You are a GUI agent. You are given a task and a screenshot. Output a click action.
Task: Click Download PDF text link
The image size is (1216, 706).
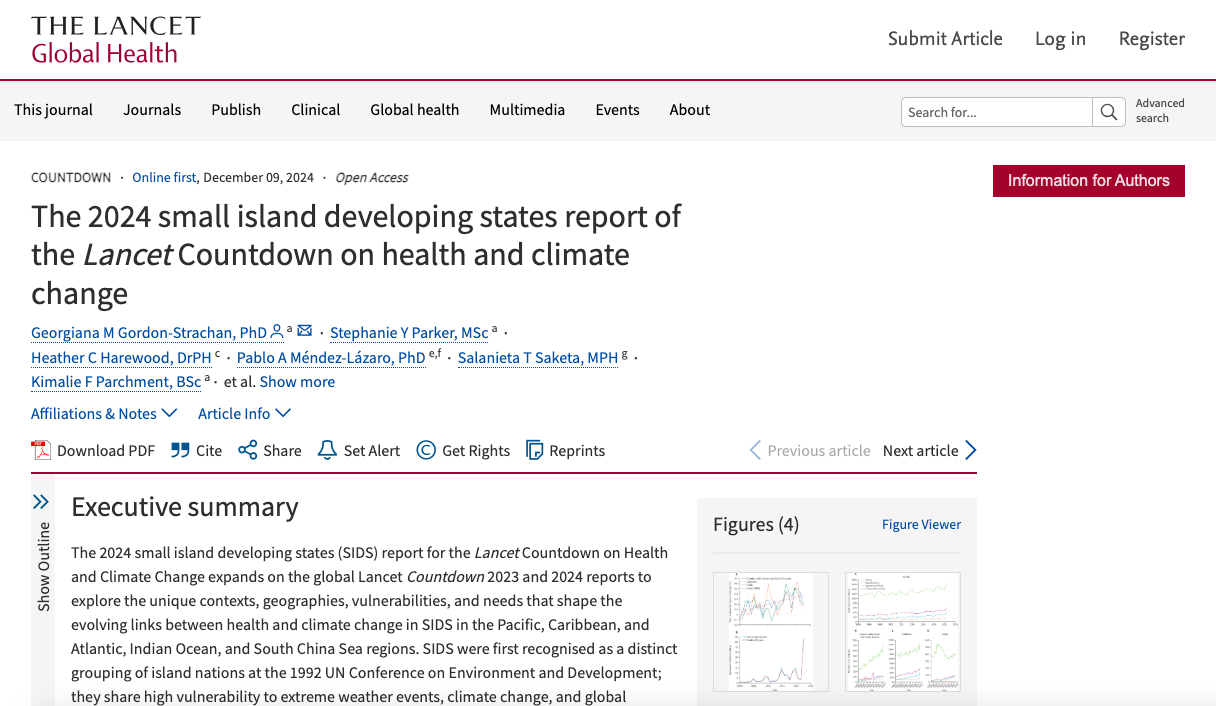[x=106, y=451]
